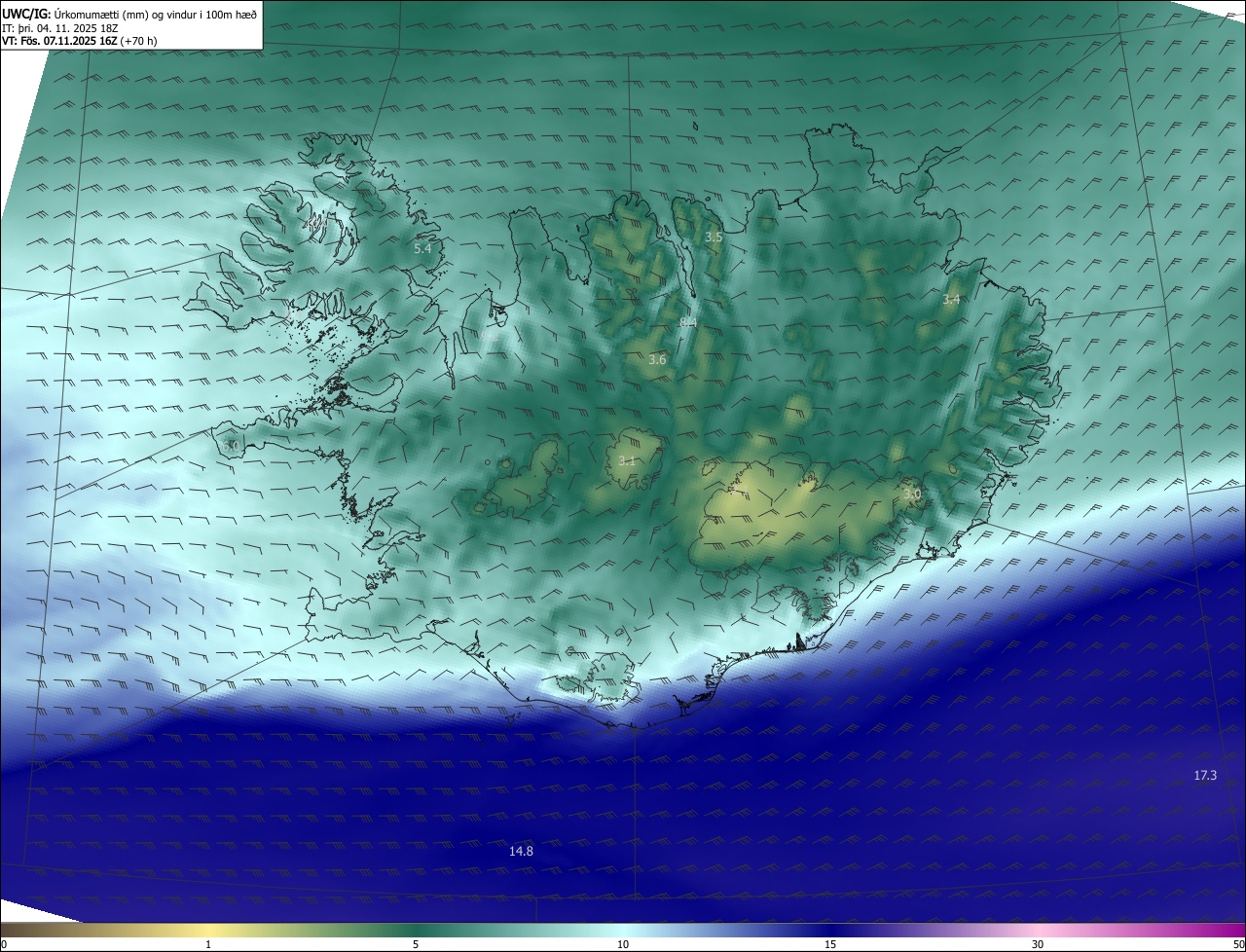Click the 3.5 value label

[714, 237]
